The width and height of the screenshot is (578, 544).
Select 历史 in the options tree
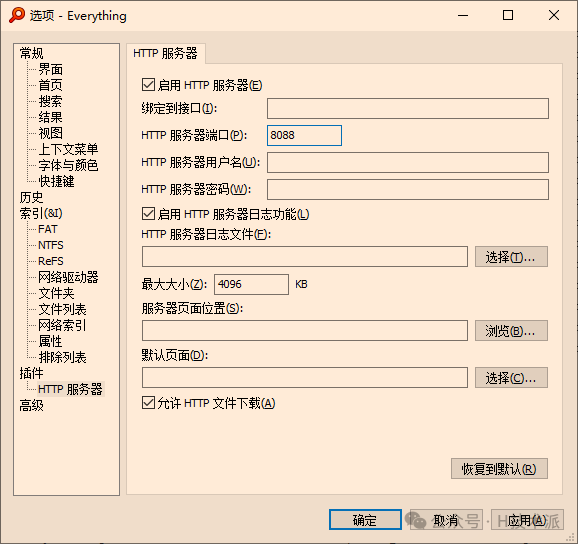[31, 197]
